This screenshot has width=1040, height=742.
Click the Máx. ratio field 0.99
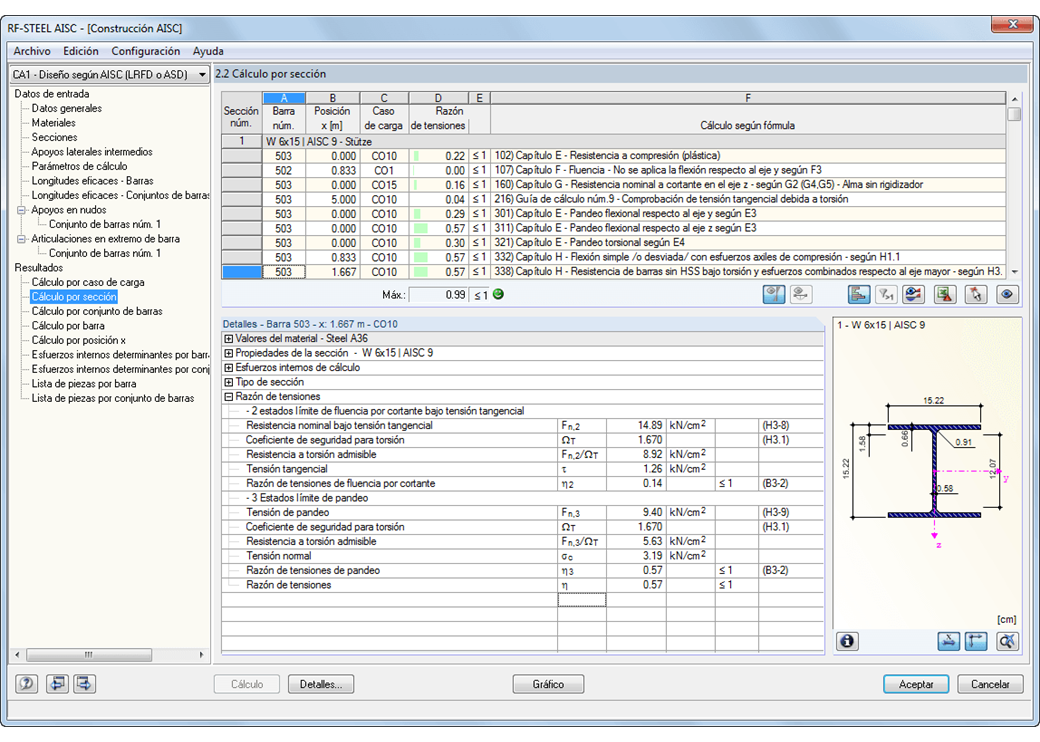click(438, 295)
